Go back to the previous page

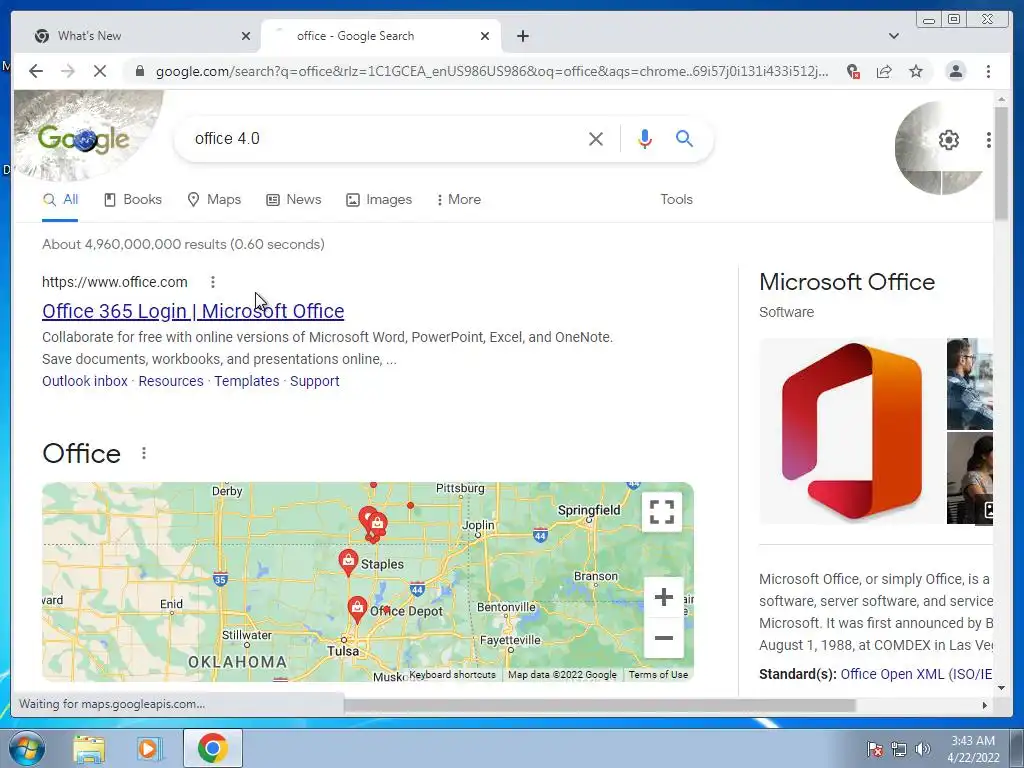[x=36, y=71]
